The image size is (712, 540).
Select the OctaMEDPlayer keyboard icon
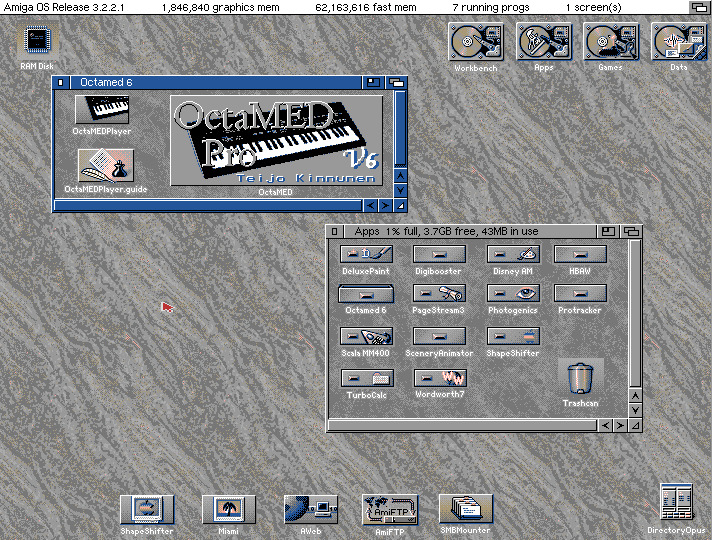[102, 109]
